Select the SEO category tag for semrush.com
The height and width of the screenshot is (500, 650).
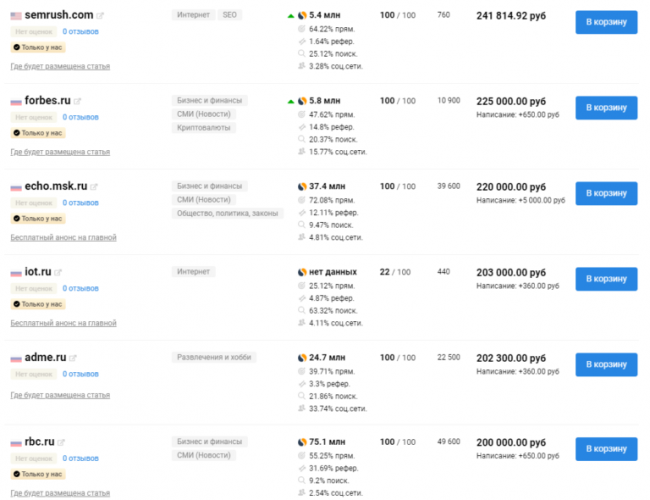point(231,16)
